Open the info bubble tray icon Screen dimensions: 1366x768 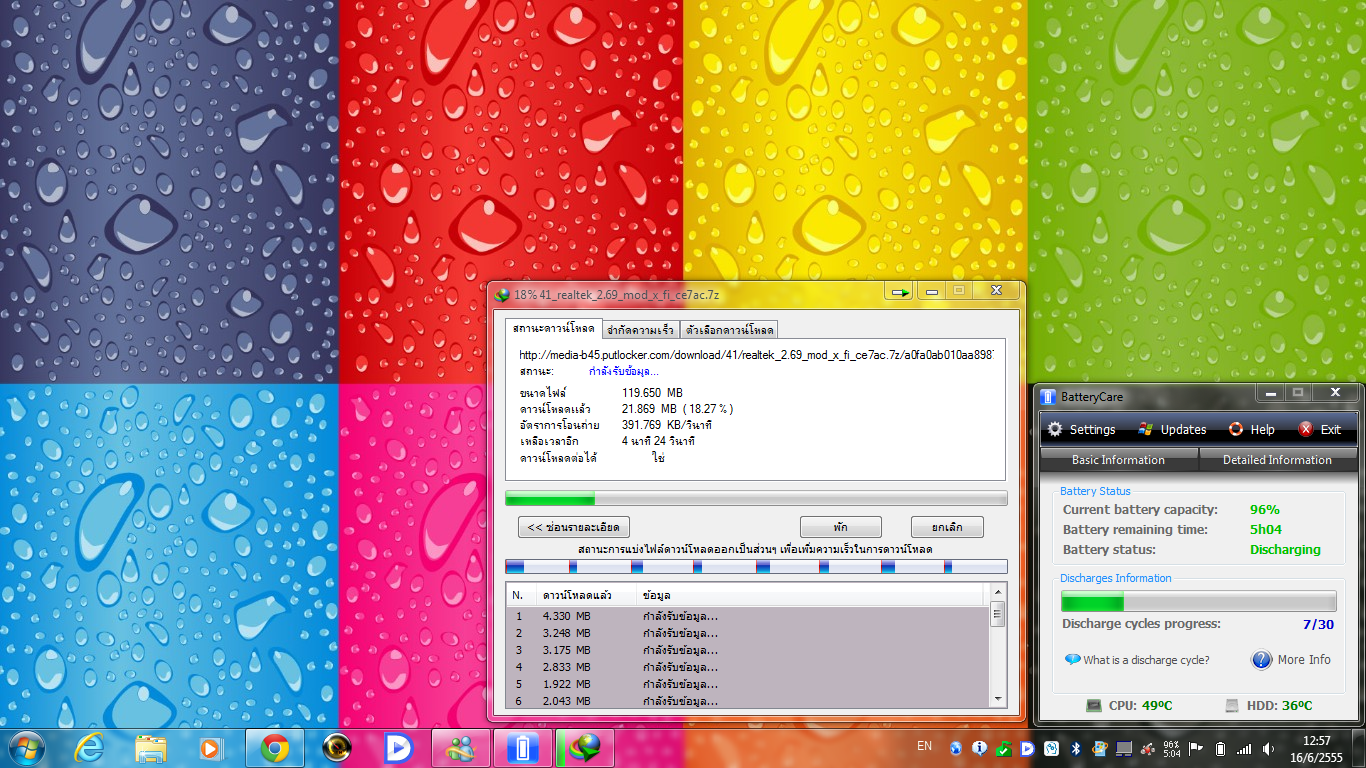980,748
